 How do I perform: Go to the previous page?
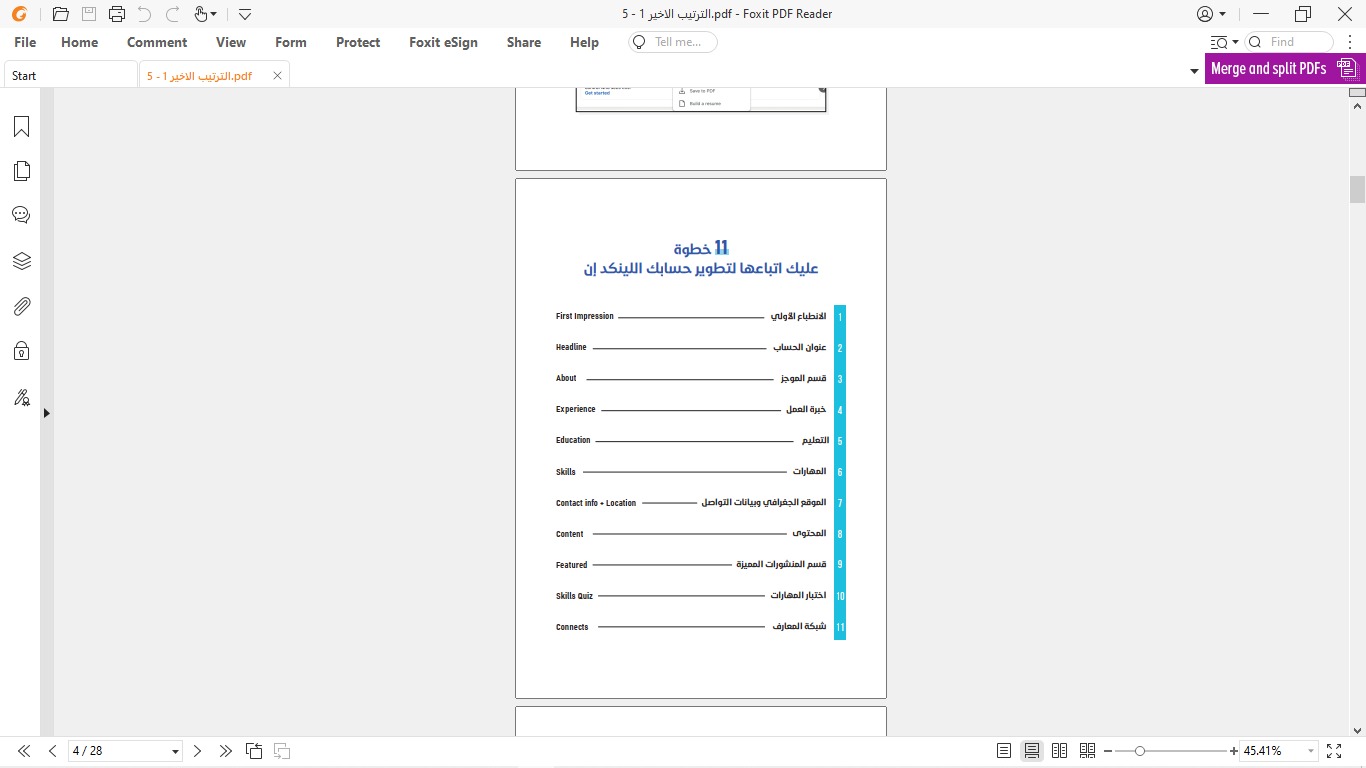click(x=52, y=751)
